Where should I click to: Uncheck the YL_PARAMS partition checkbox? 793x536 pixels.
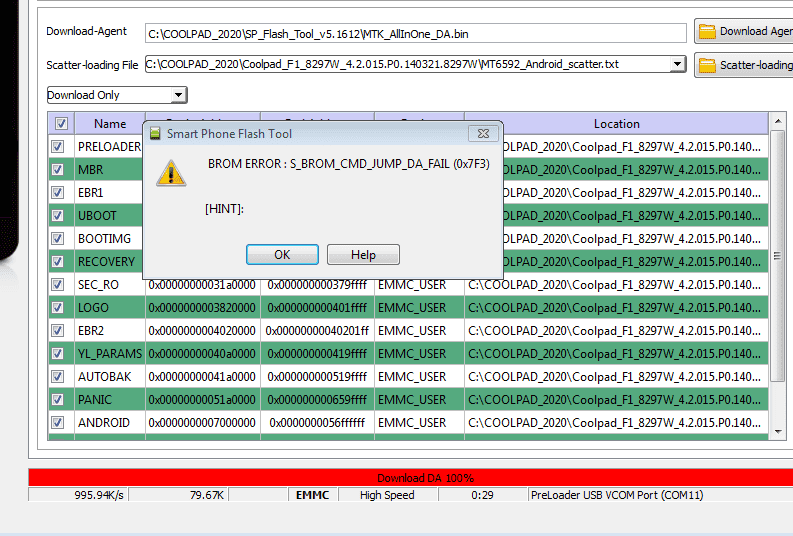point(58,353)
